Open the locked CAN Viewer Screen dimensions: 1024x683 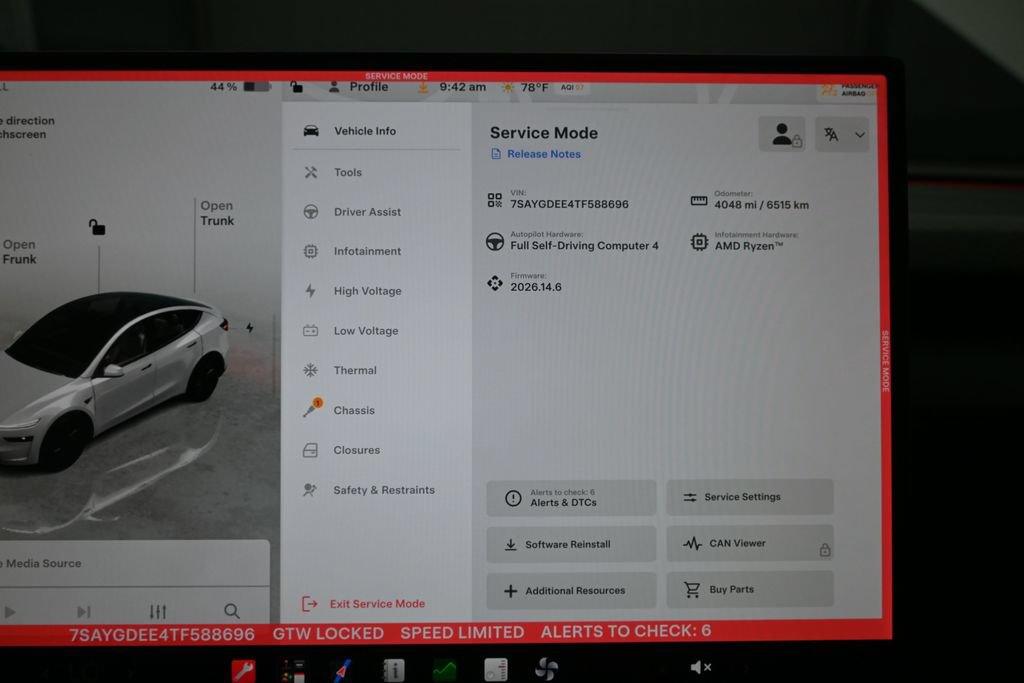(x=750, y=543)
